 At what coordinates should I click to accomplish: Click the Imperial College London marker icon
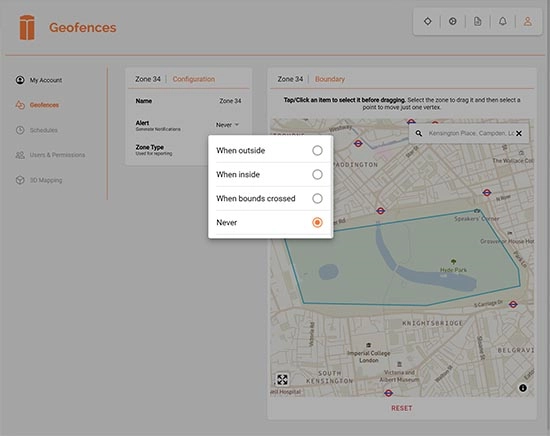(x=368, y=345)
